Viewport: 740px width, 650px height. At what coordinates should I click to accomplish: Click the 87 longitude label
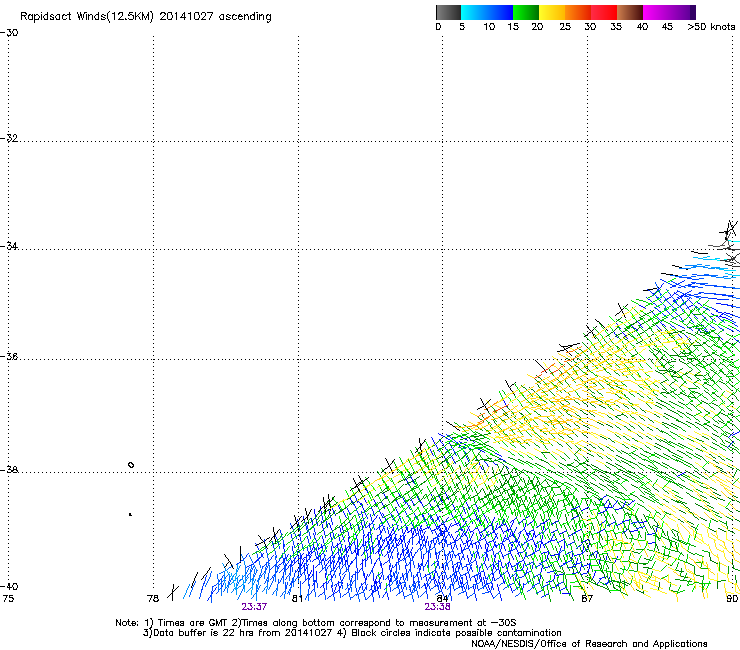tap(587, 599)
